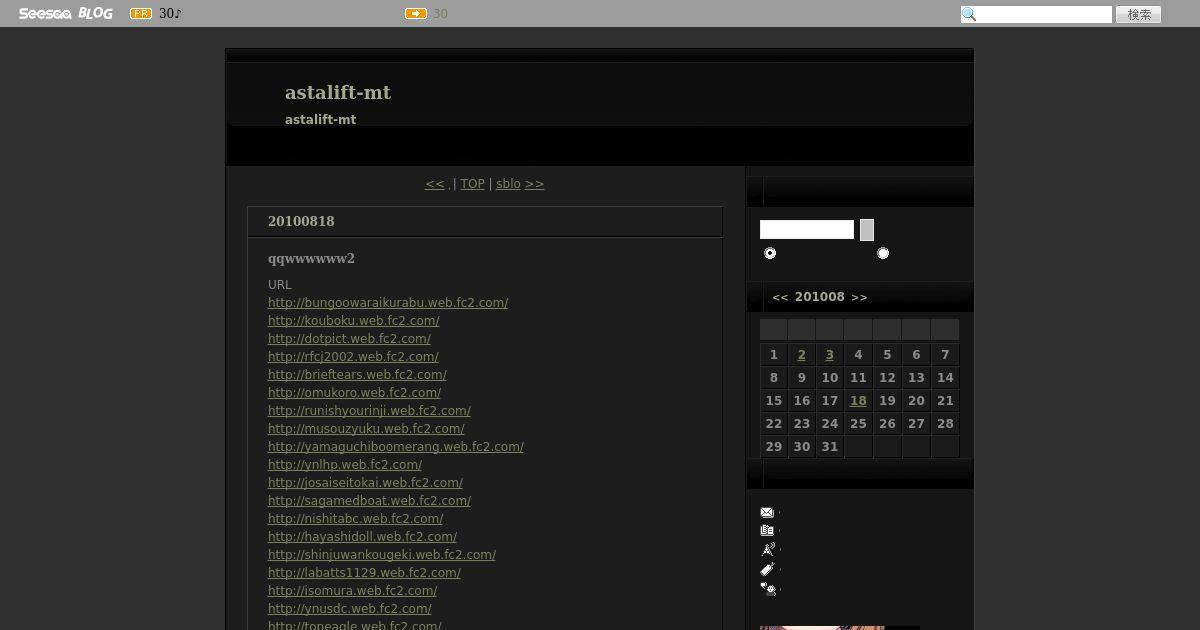The image size is (1200, 630).
Task: Click the tag label icon in sidebar
Action: coord(767,569)
